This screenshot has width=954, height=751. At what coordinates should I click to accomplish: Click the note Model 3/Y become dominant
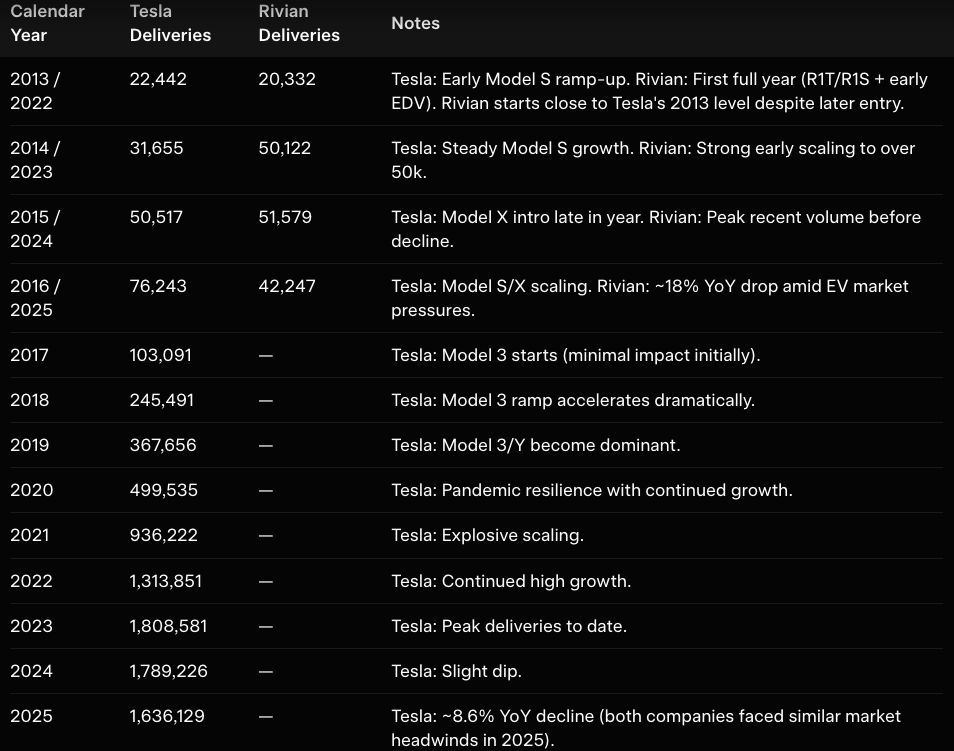click(536, 445)
